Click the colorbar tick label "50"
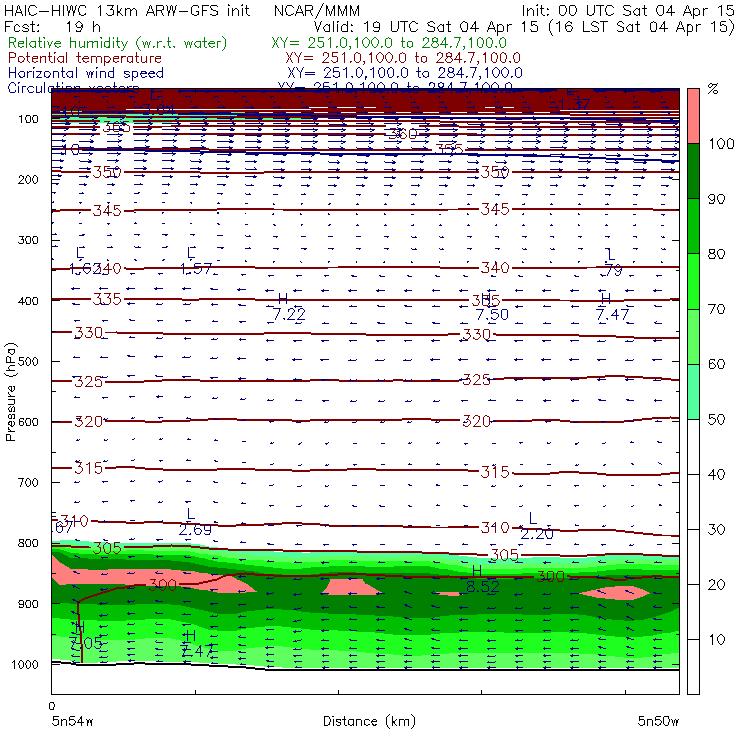This screenshot has height=740, width=740. click(x=716, y=419)
